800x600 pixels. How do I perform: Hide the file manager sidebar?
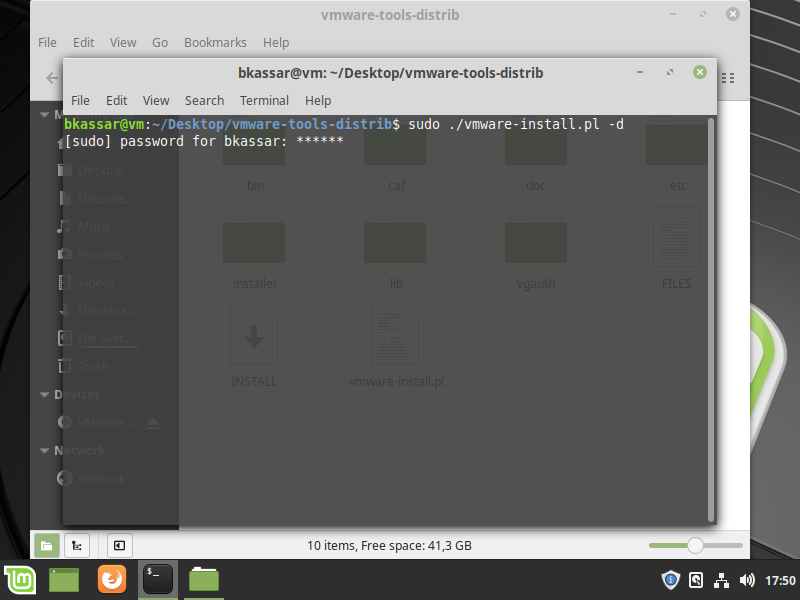click(119, 546)
